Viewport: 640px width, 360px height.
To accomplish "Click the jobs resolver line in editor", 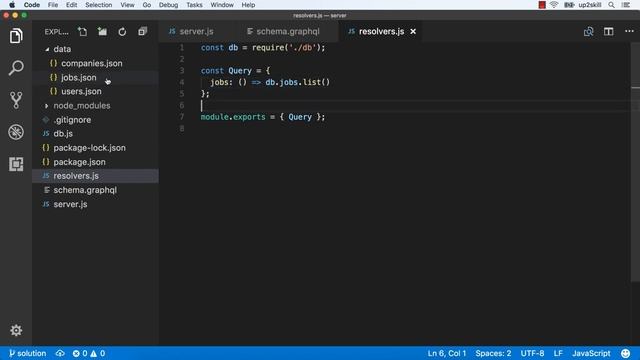I will pyautogui.click(x=270, y=82).
